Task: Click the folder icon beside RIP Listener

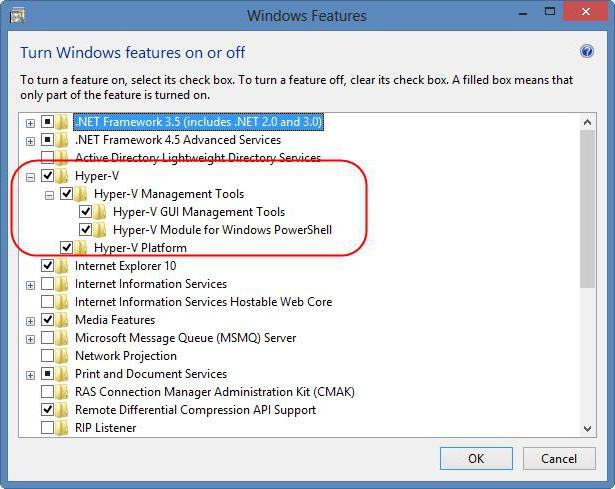Action: tap(65, 428)
